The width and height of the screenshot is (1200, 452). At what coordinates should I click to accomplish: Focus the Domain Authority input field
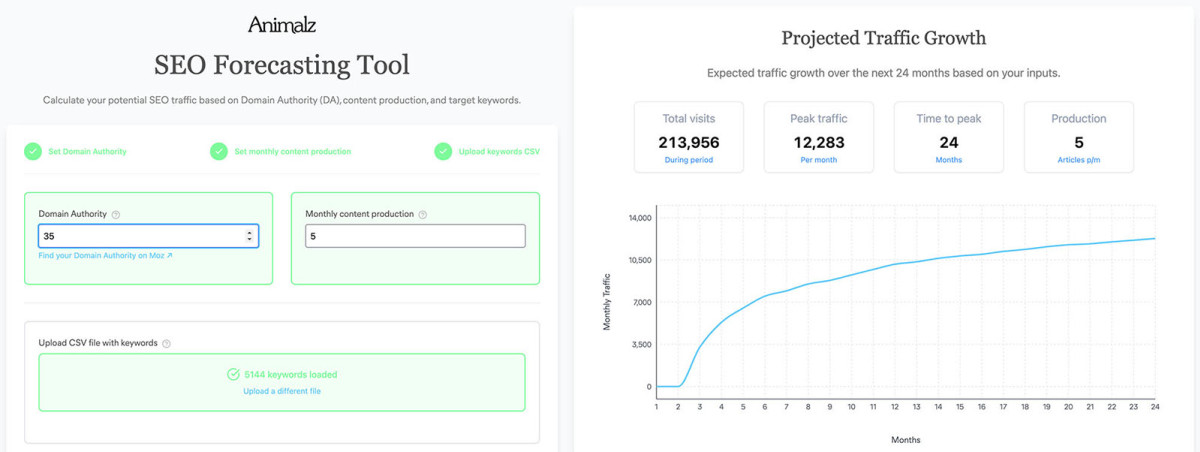(140, 236)
